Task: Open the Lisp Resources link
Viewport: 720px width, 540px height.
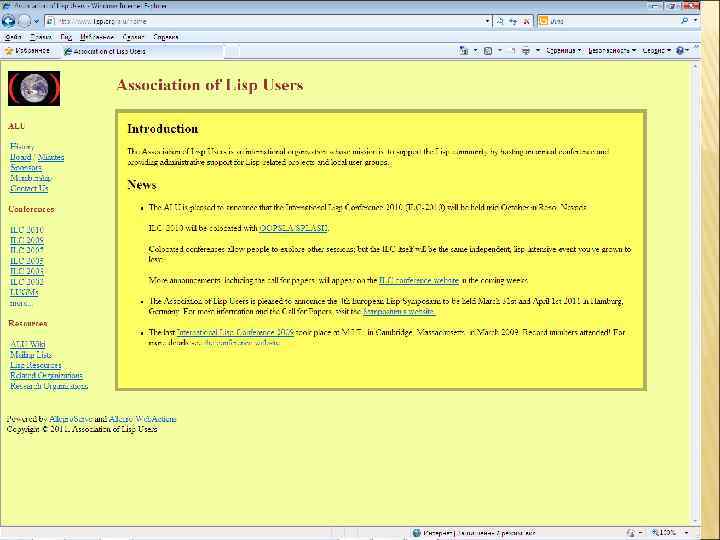Action: 35,366
